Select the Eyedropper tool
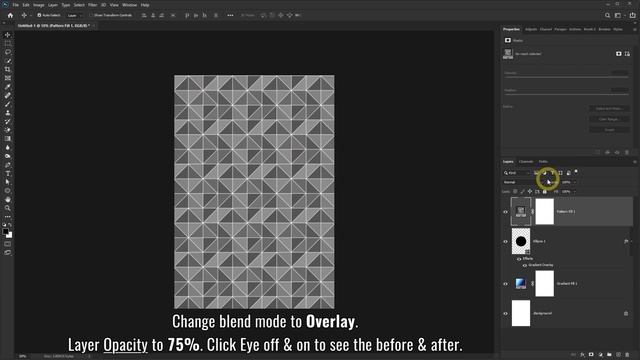The width and height of the screenshot is (640, 360). pos(7,87)
